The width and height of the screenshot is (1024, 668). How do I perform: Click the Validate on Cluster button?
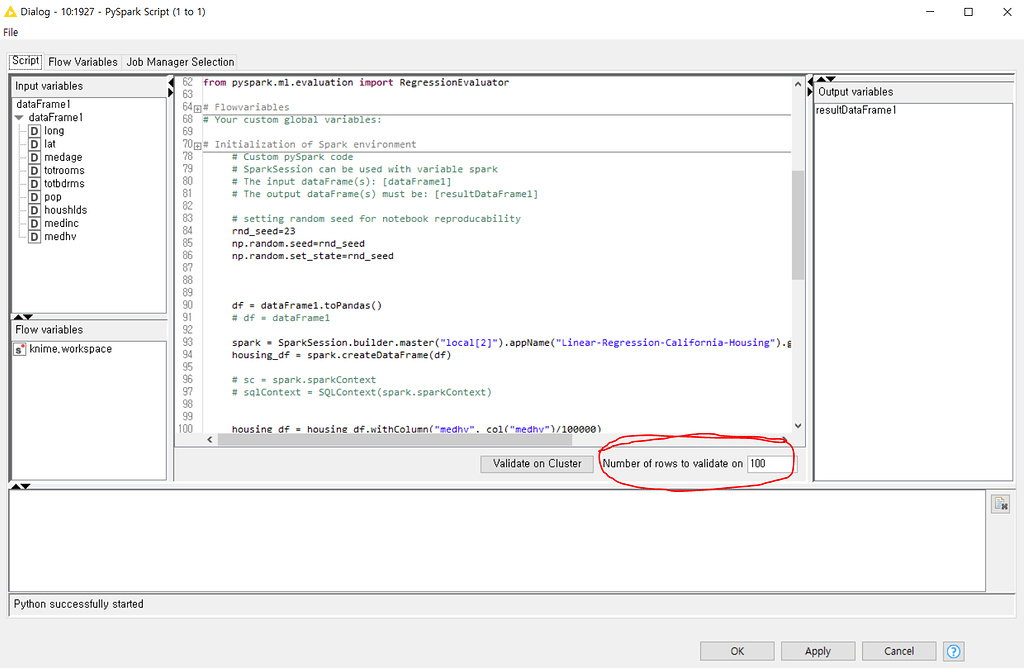click(x=536, y=463)
